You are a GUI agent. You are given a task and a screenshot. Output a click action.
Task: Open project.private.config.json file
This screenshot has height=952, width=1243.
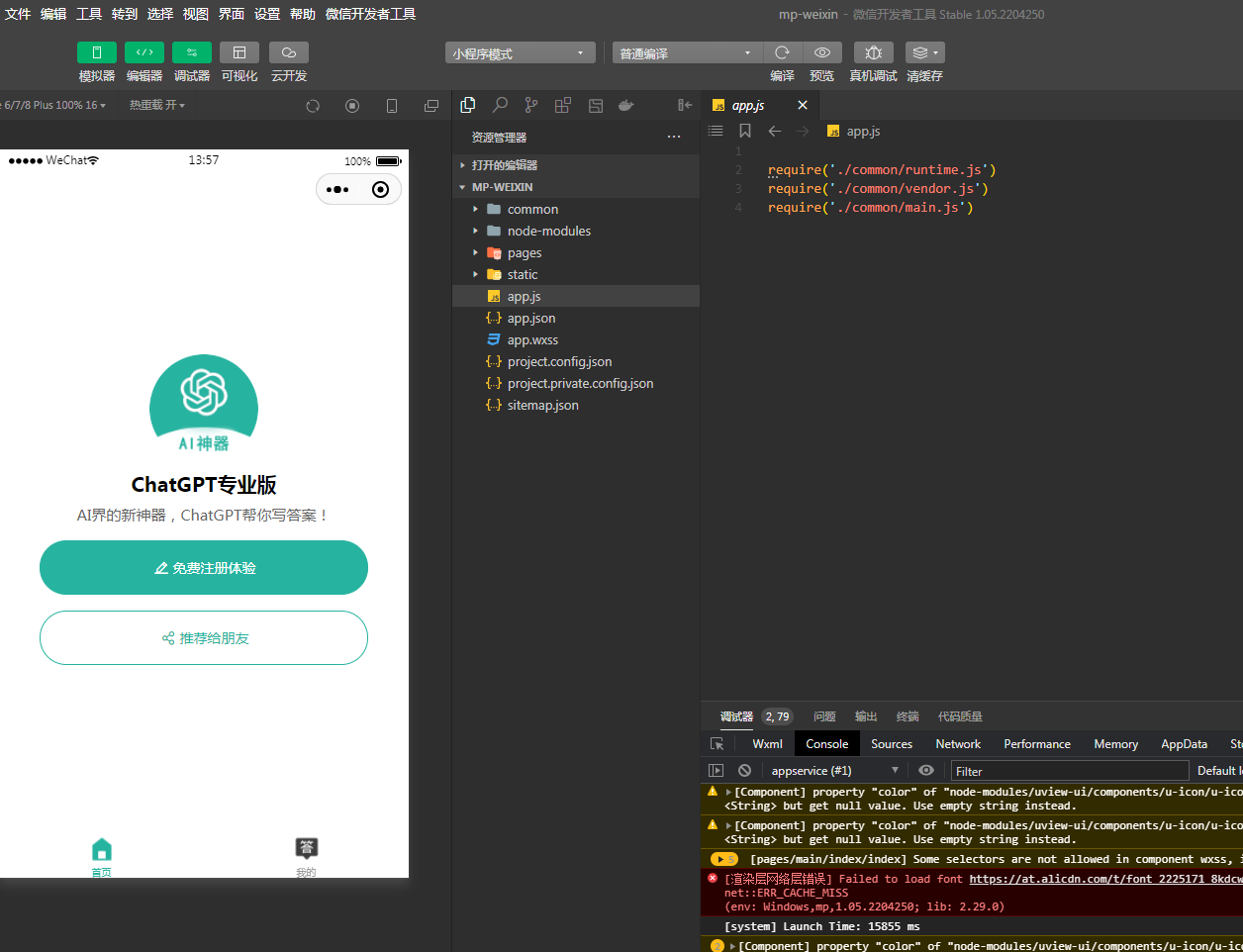(576, 383)
